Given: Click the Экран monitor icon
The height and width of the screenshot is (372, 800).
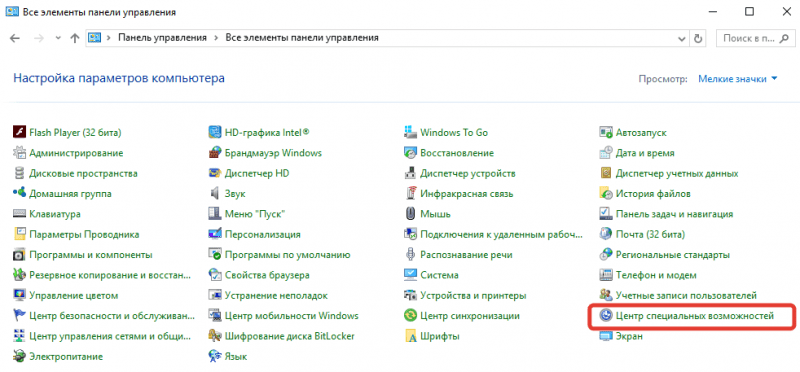Looking at the screenshot, I should coord(606,336).
